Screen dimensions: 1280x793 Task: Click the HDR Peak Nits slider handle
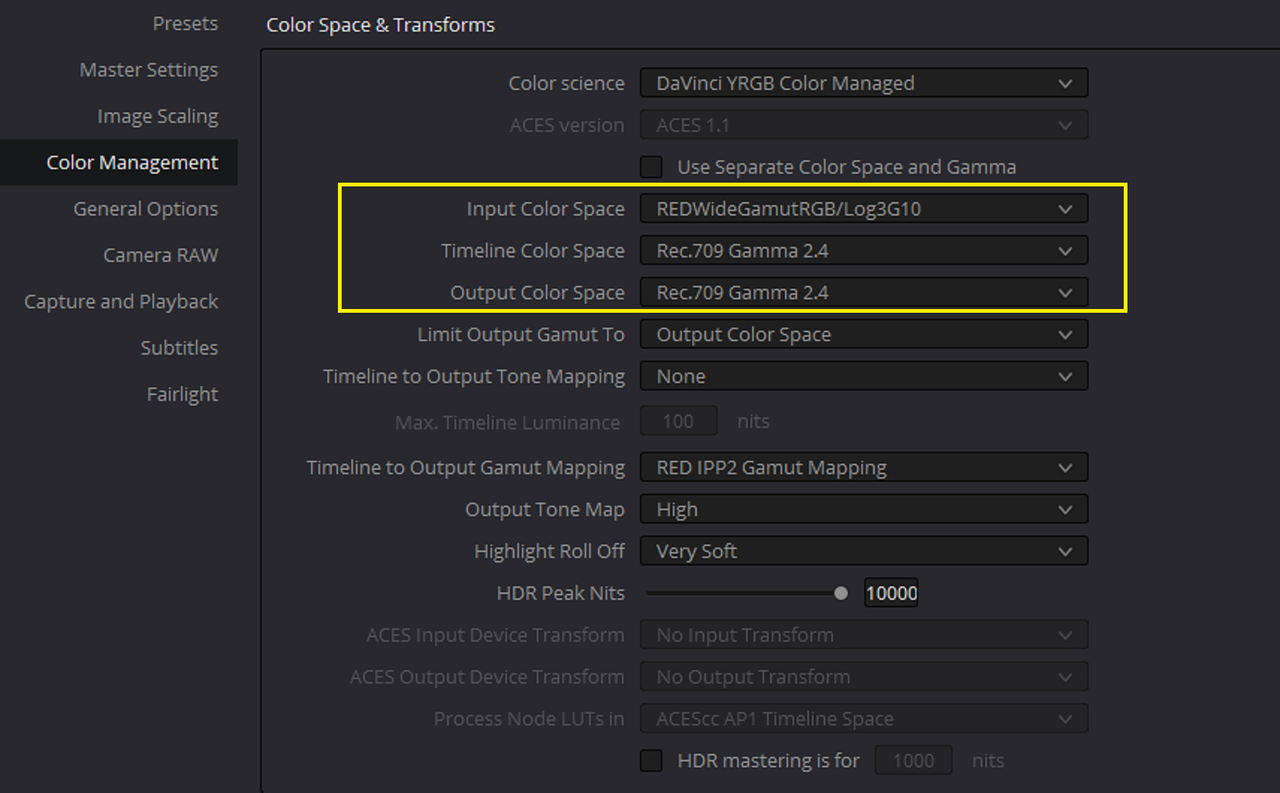(841, 593)
